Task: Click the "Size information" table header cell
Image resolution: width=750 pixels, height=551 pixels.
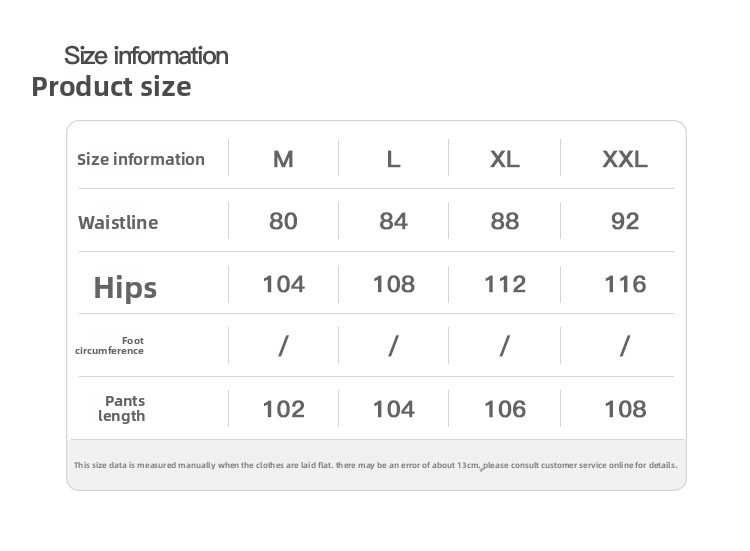Action: (x=141, y=159)
